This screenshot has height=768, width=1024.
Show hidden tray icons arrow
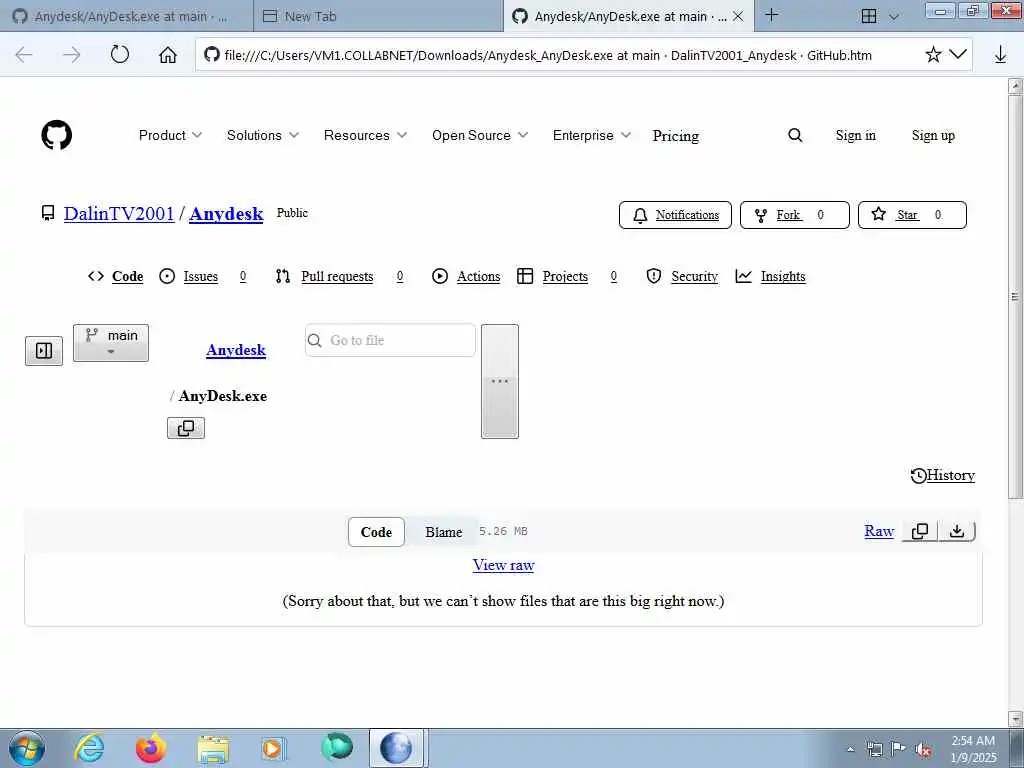tap(850, 750)
